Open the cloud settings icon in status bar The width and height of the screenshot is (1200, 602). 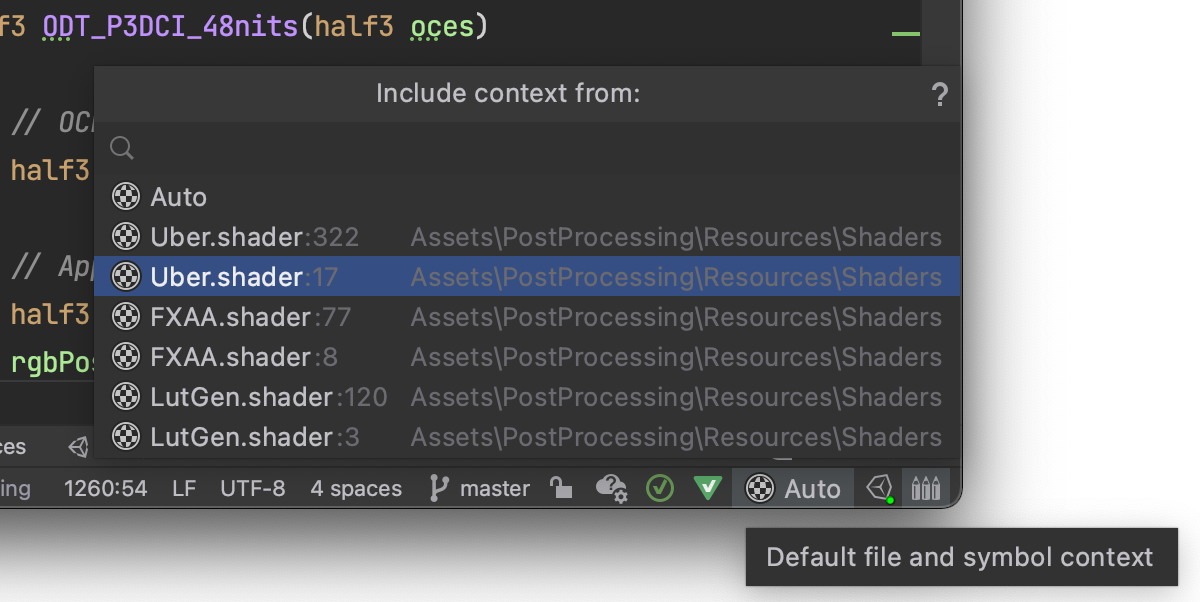click(611, 488)
